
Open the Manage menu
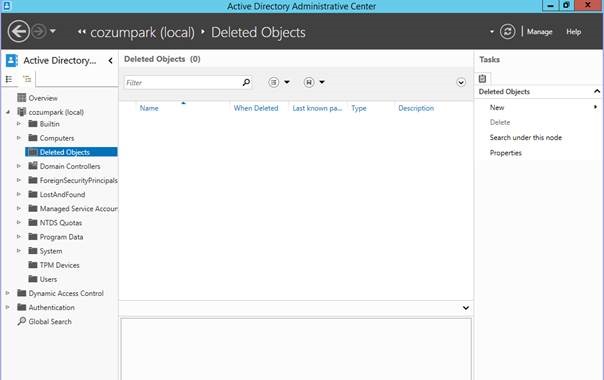tap(539, 32)
